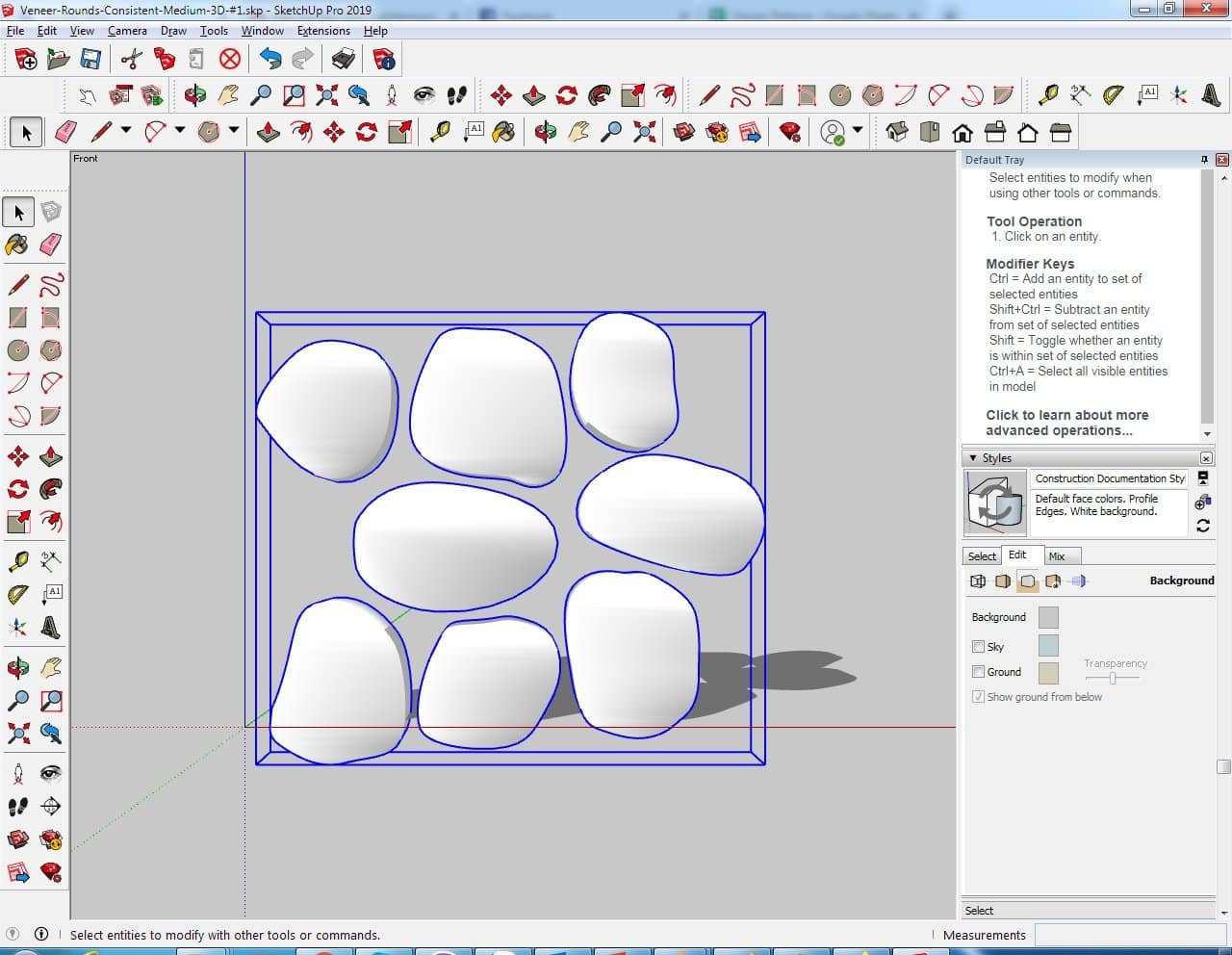Screen dimensions: 1232x955
Task: Switch to the Iso house view icon
Action: [897, 132]
